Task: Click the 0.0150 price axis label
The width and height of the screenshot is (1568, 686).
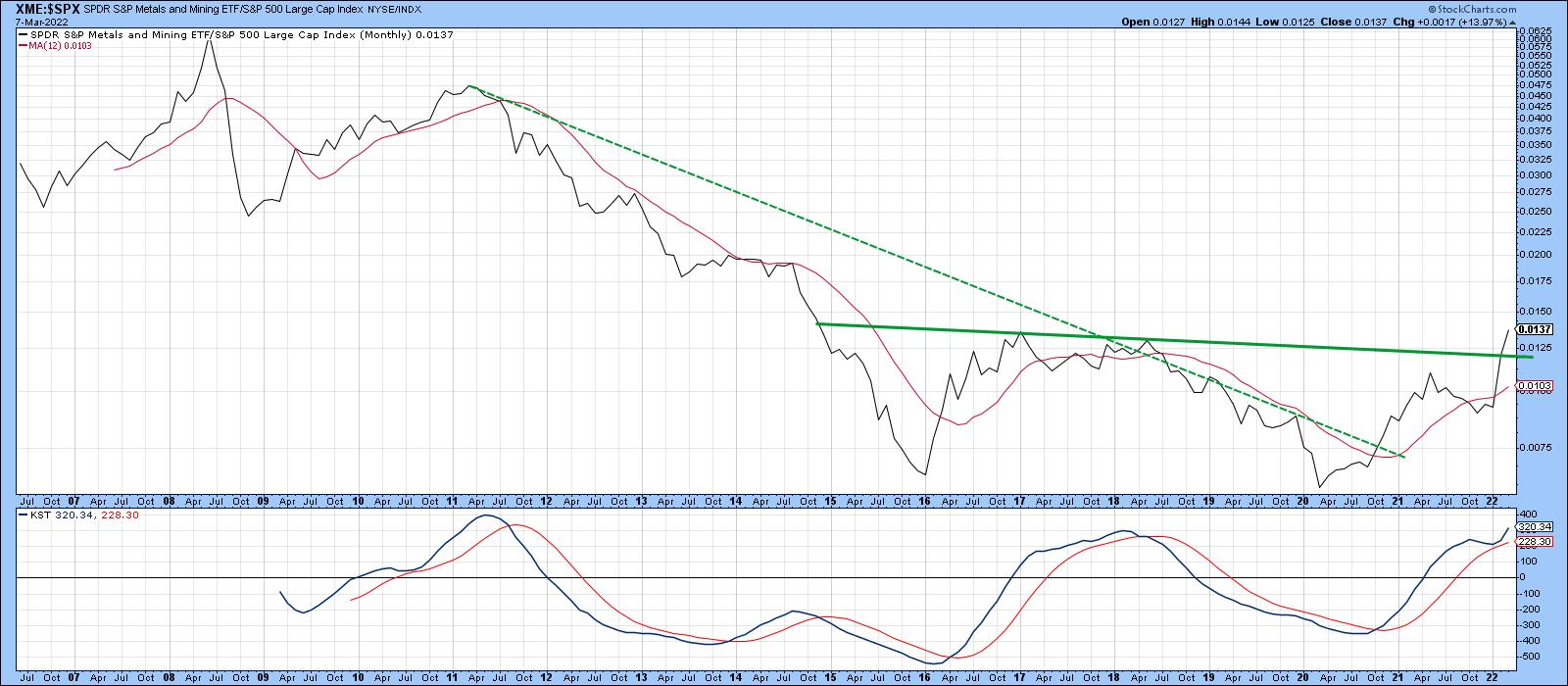Action: point(1535,311)
